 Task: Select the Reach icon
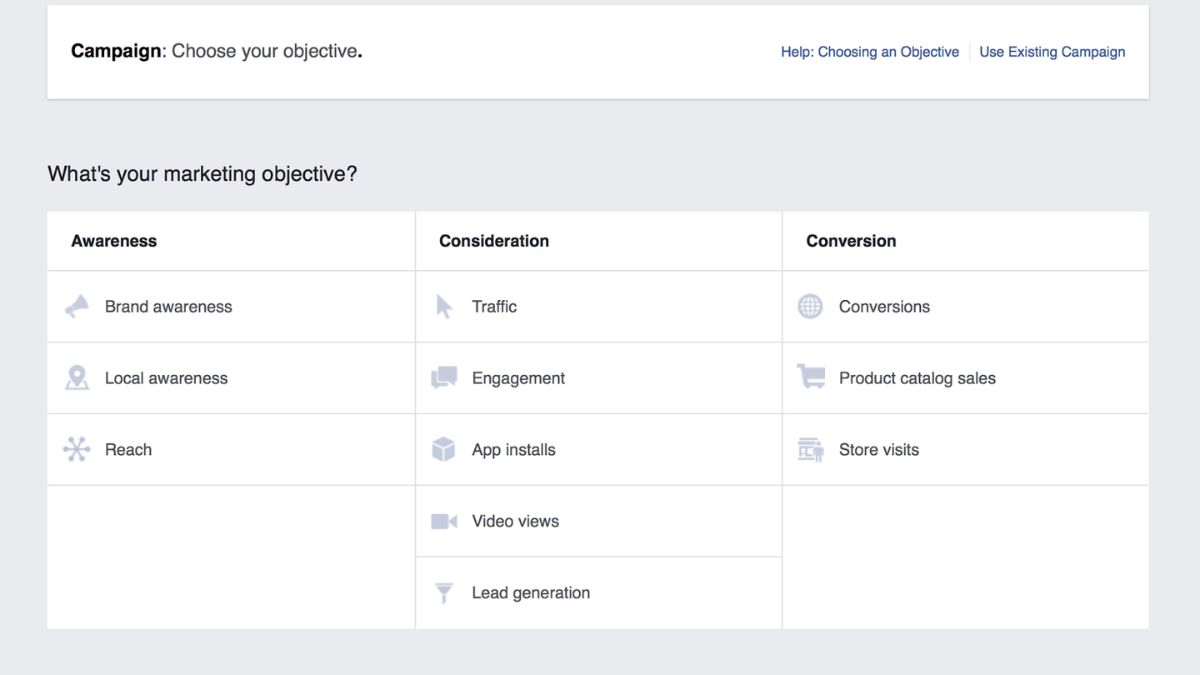click(79, 449)
